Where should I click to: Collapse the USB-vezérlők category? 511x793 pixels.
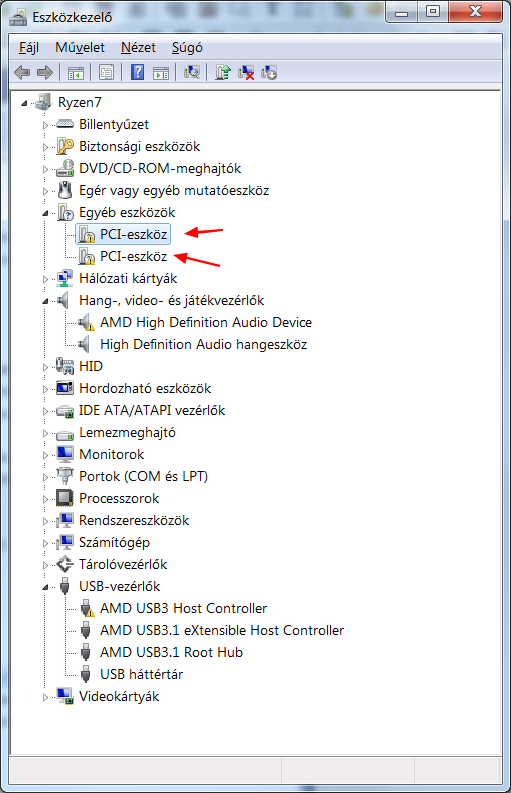coord(46,587)
